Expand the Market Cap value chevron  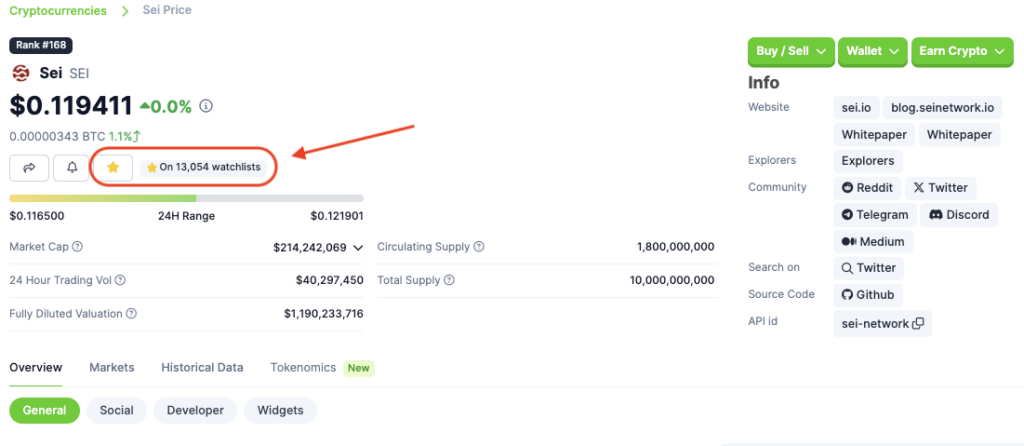(x=358, y=247)
